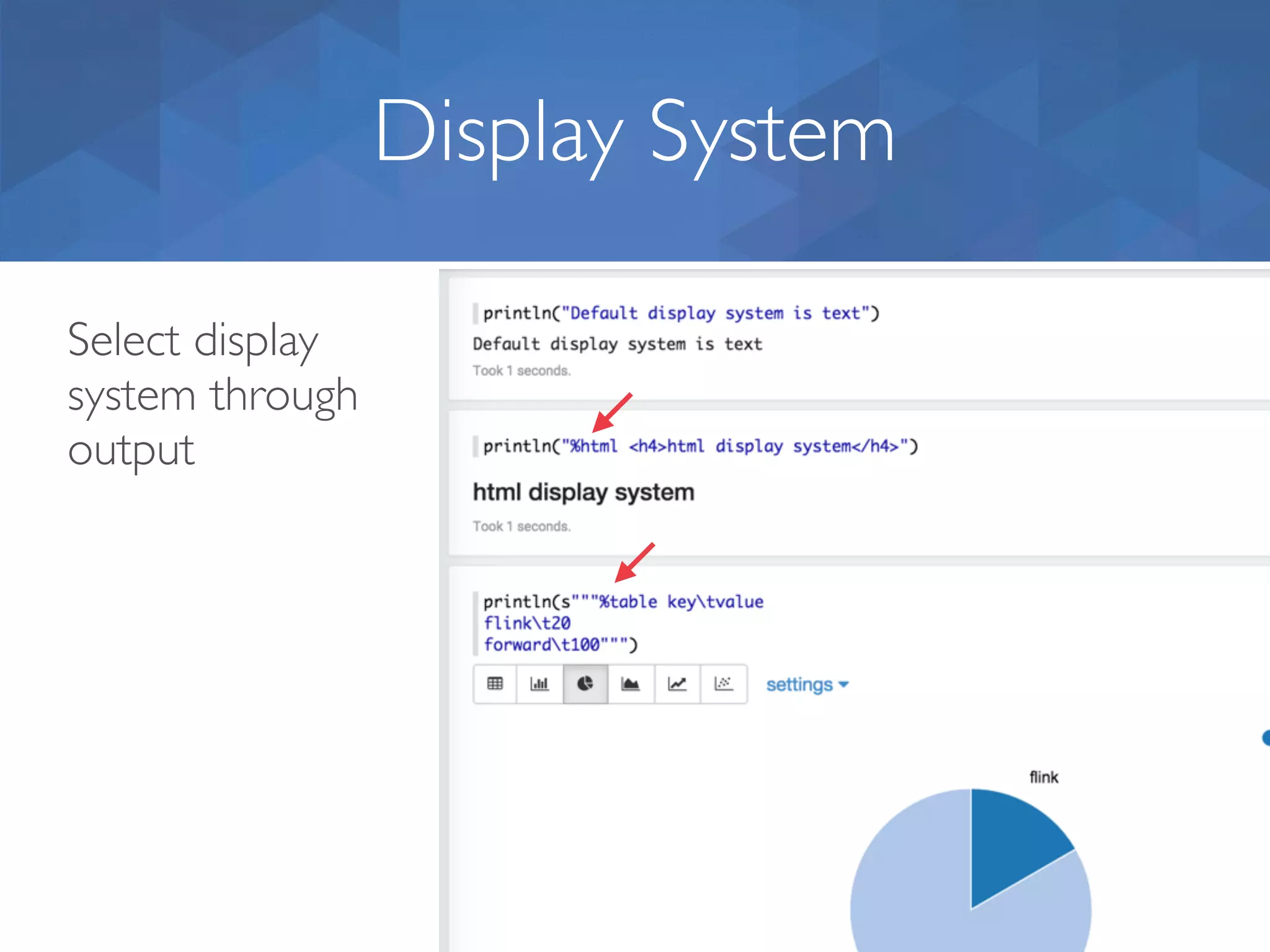Select the pie chart view icon
This screenshot has width=1270, height=952.
point(585,684)
